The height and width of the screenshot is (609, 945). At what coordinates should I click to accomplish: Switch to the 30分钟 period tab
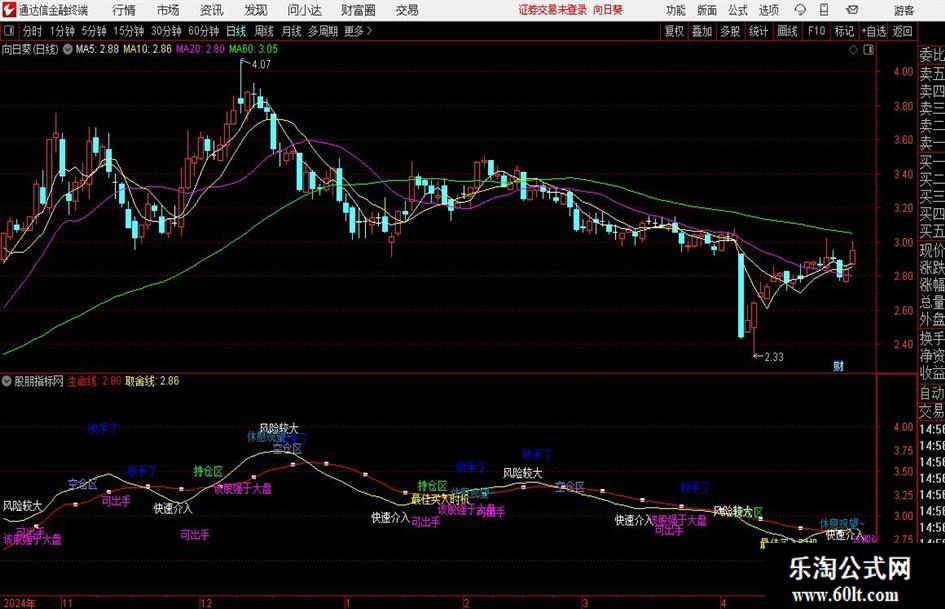166,31
